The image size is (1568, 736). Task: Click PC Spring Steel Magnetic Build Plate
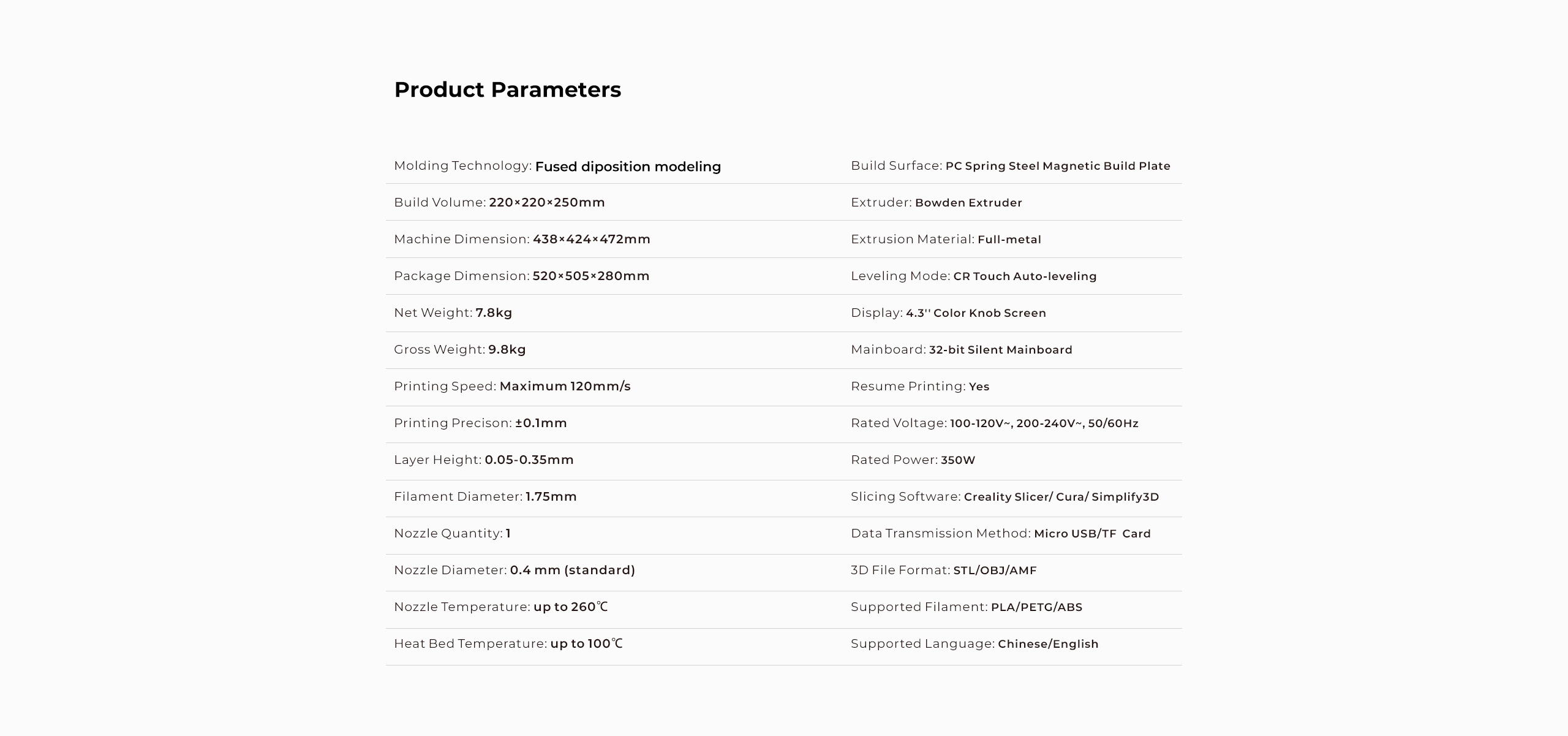click(x=1058, y=166)
